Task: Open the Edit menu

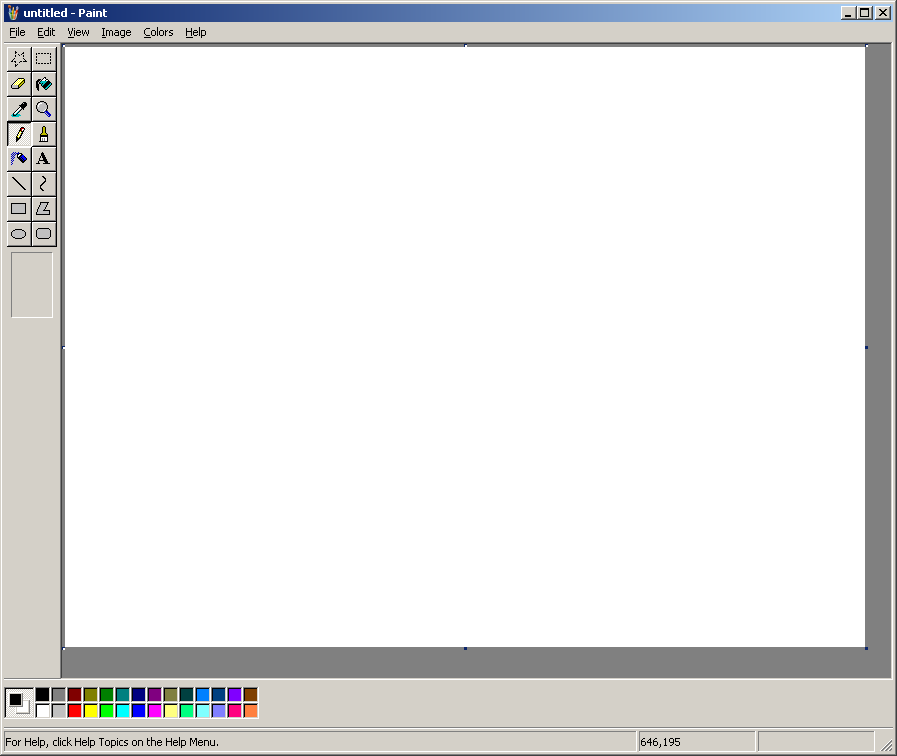Action: 46,32
